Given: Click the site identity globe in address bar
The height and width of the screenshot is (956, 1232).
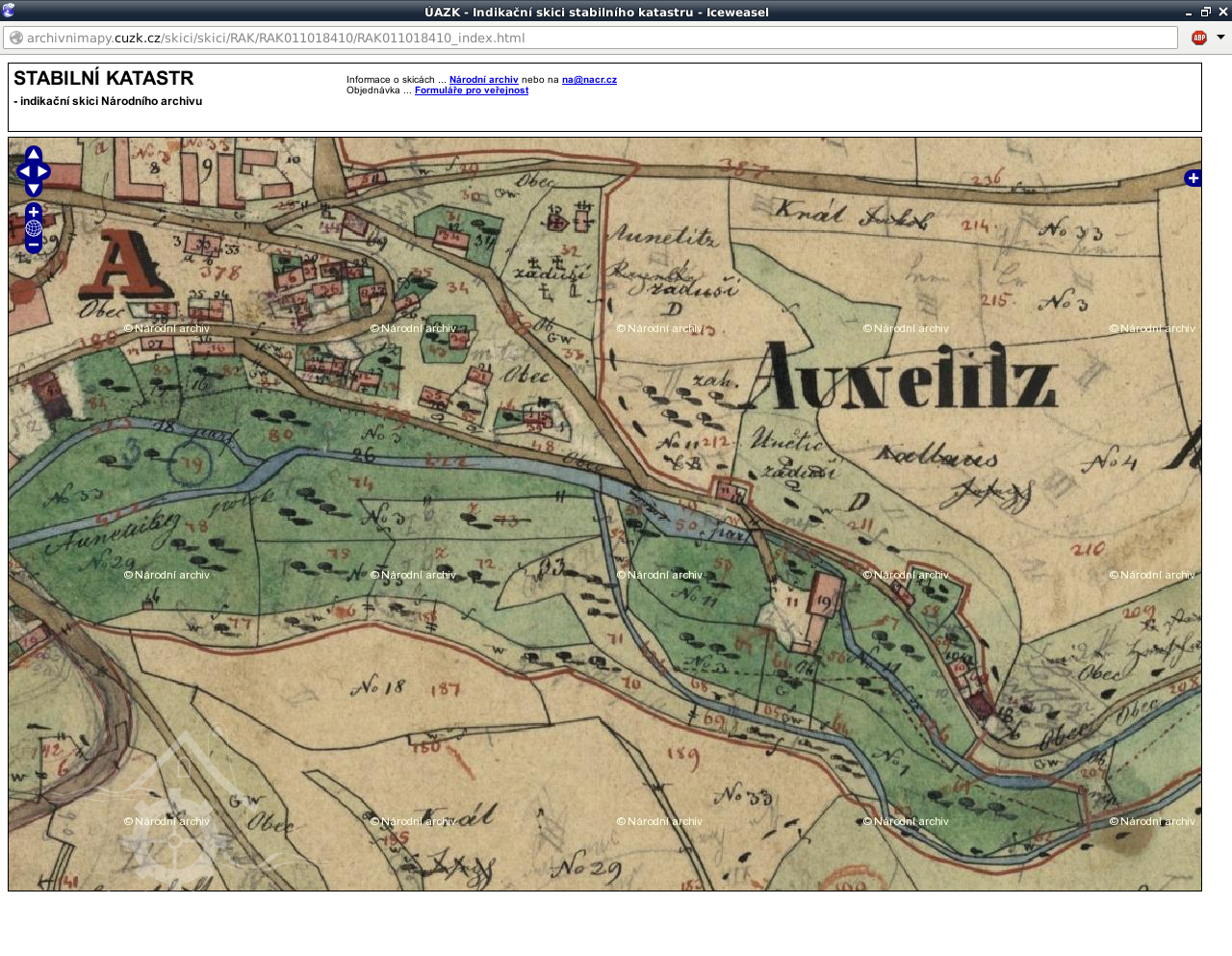Looking at the screenshot, I should point(16,38).
